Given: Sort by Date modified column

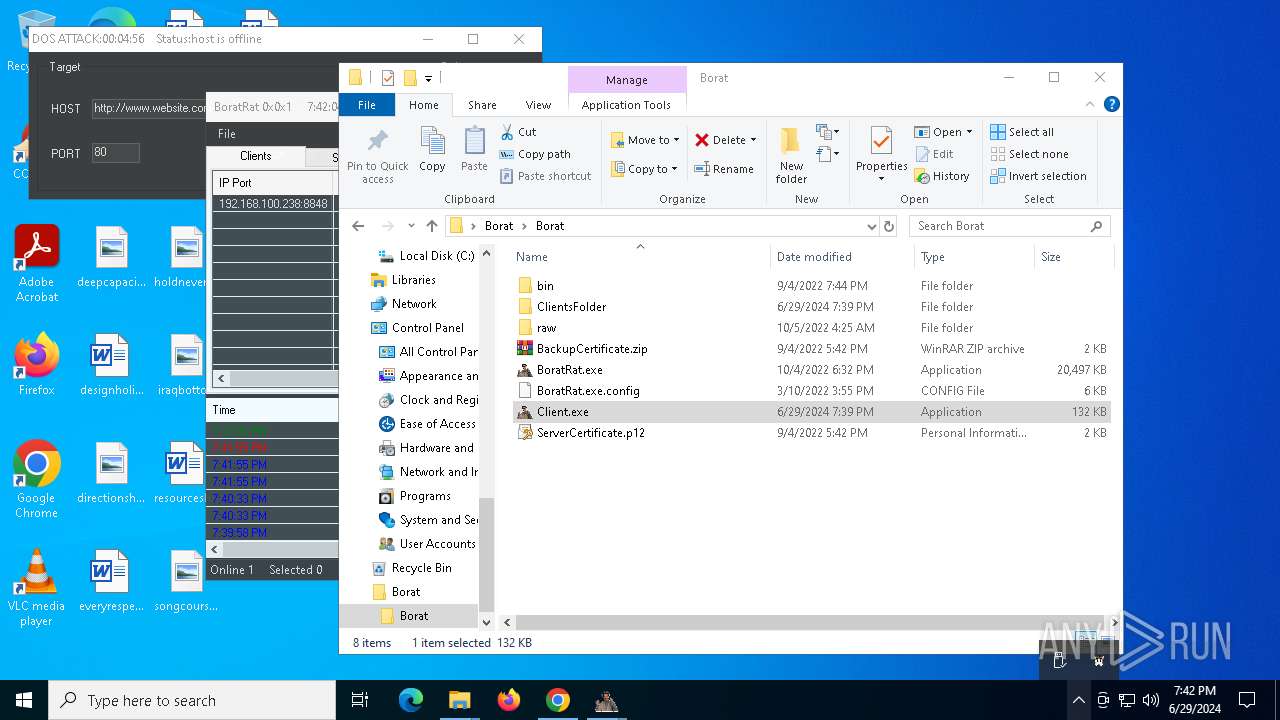Looking at the screenshot, I should tap(842, 257).
